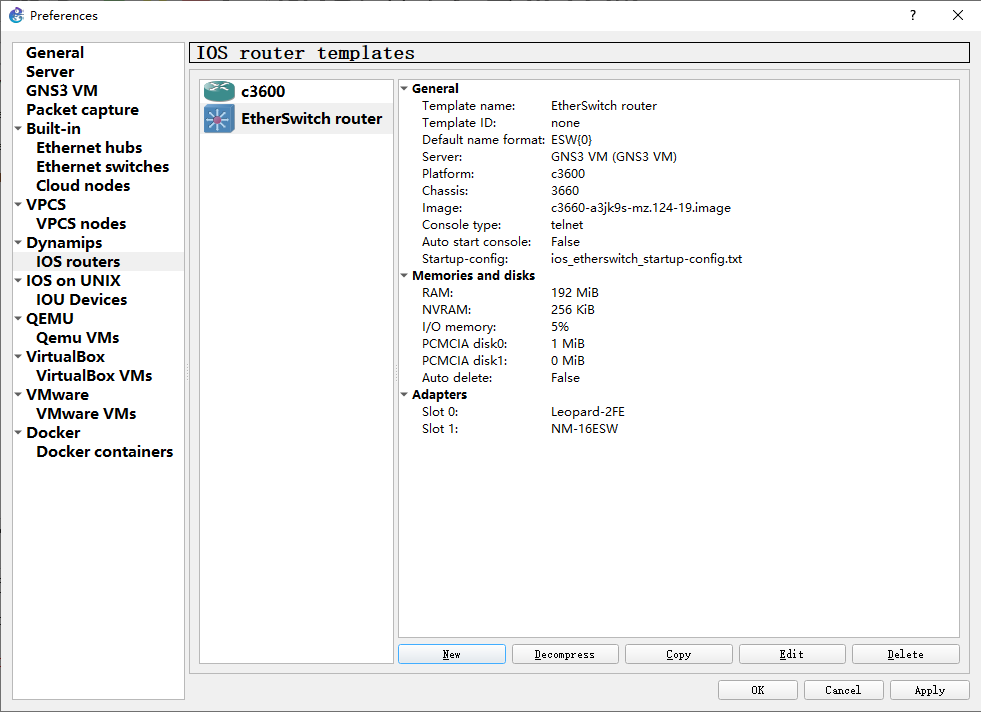Click the Slot 0 value Leopard-2FE

(x=587, y=412)
